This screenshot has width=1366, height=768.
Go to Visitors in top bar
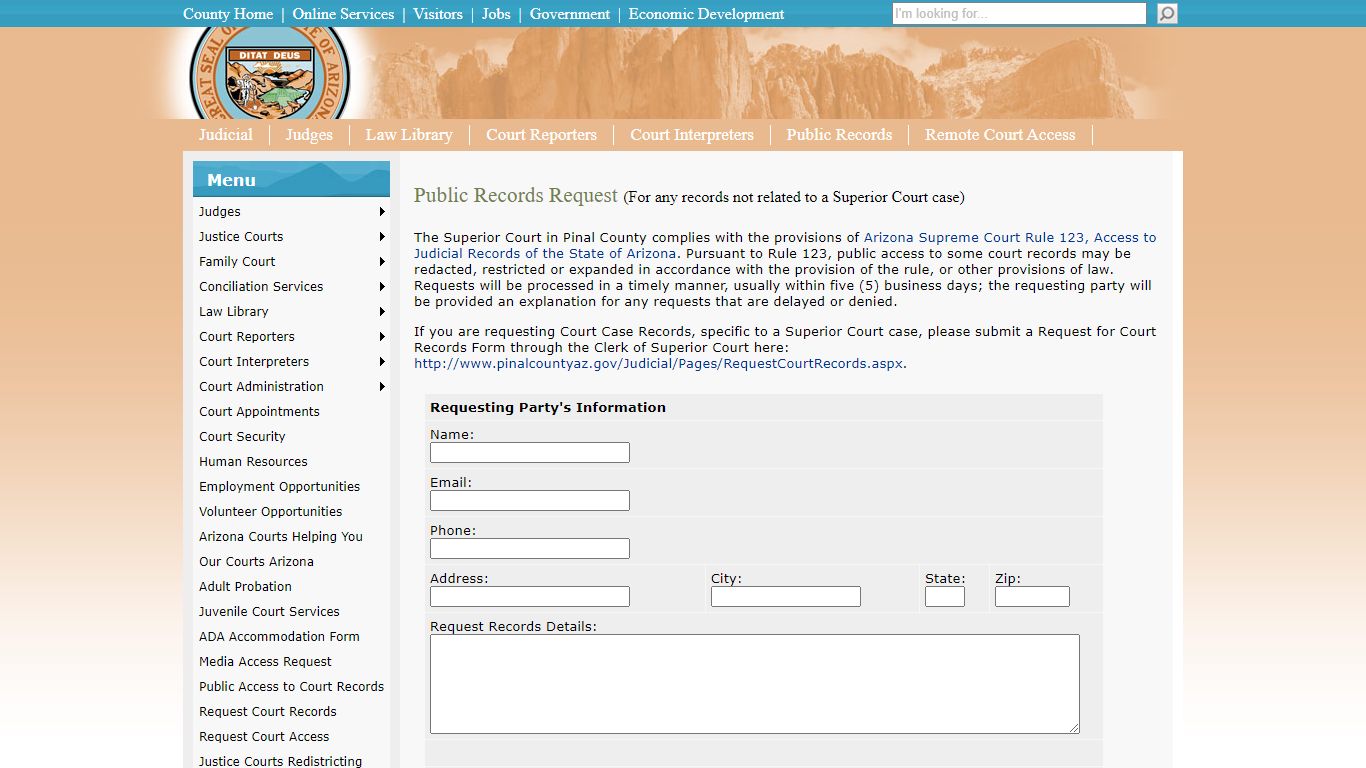point(438,14)
